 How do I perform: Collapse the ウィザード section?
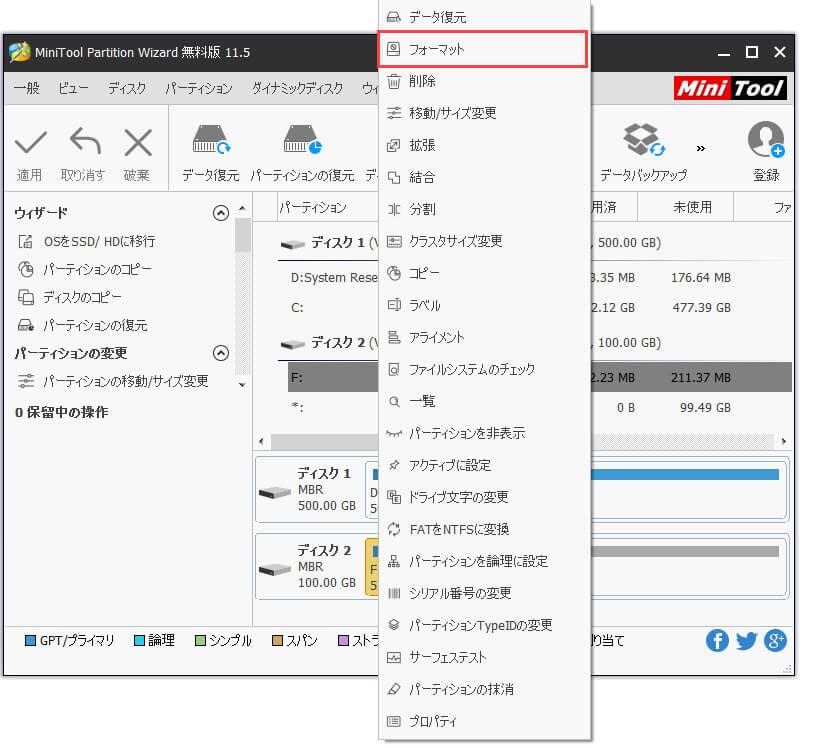coord(221,213)
